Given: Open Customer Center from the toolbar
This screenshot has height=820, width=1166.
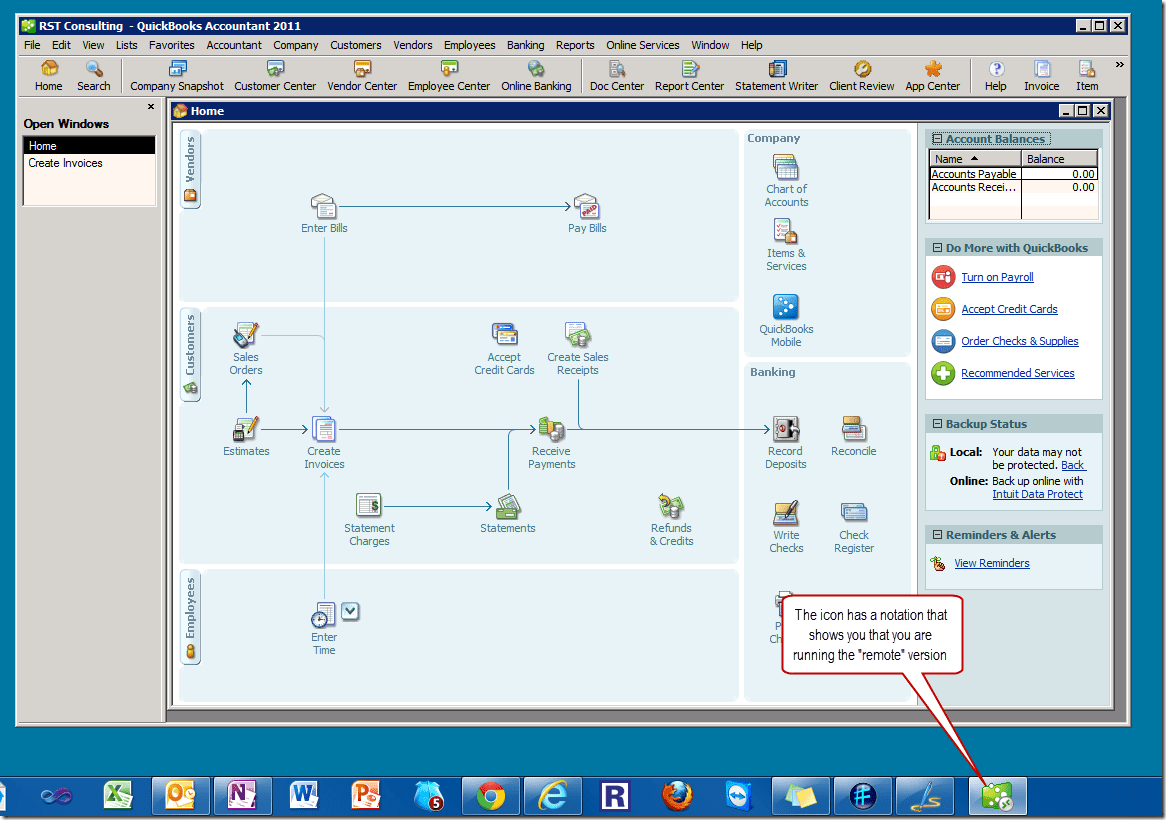Looking at the screenshot, I should point(275,77).
